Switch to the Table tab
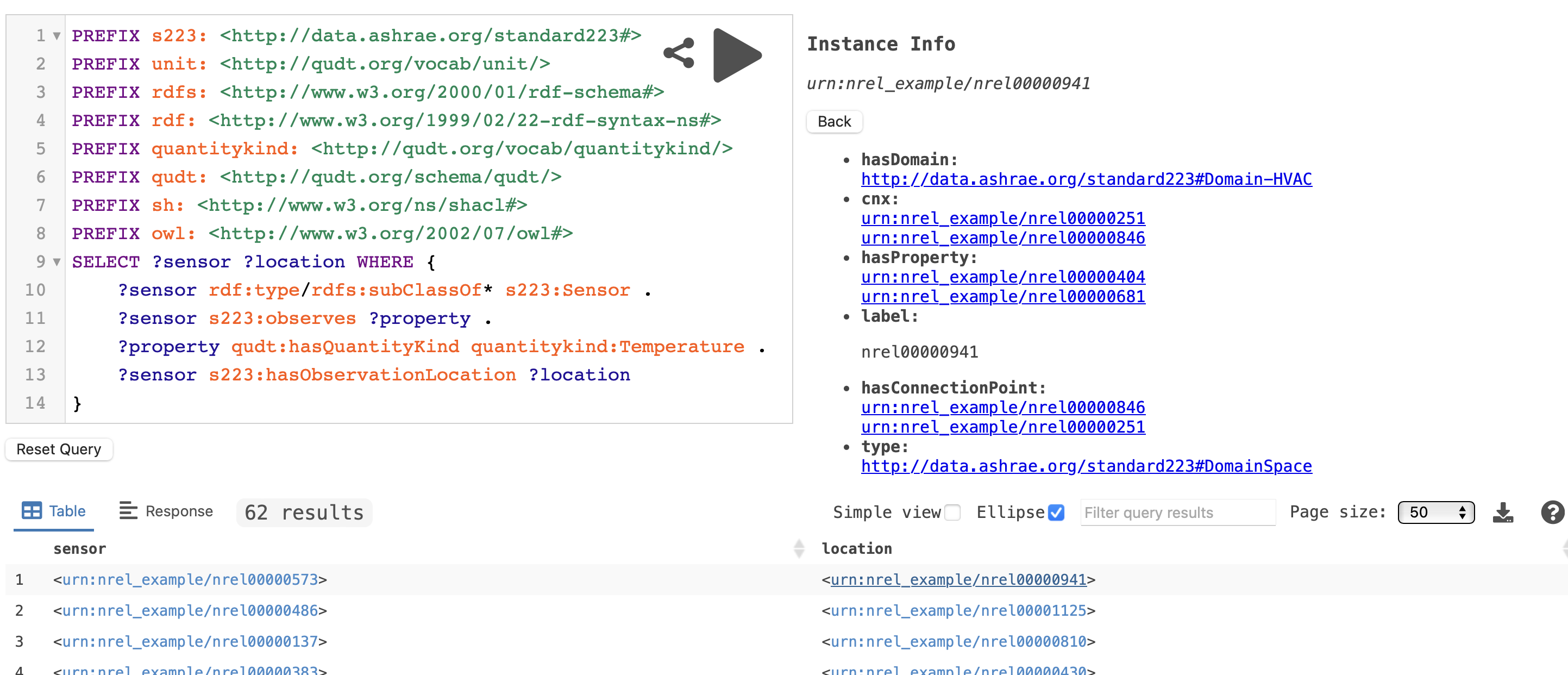 (67, 511)
